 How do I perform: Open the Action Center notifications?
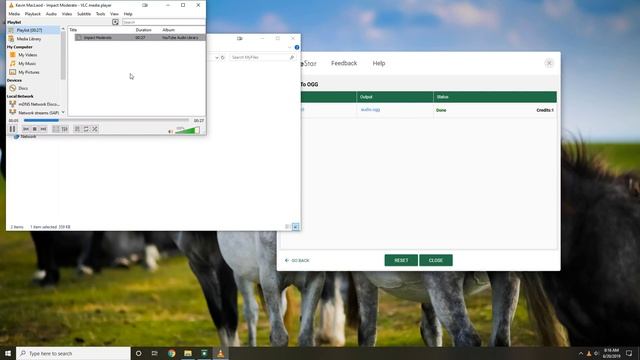point(629,353)
